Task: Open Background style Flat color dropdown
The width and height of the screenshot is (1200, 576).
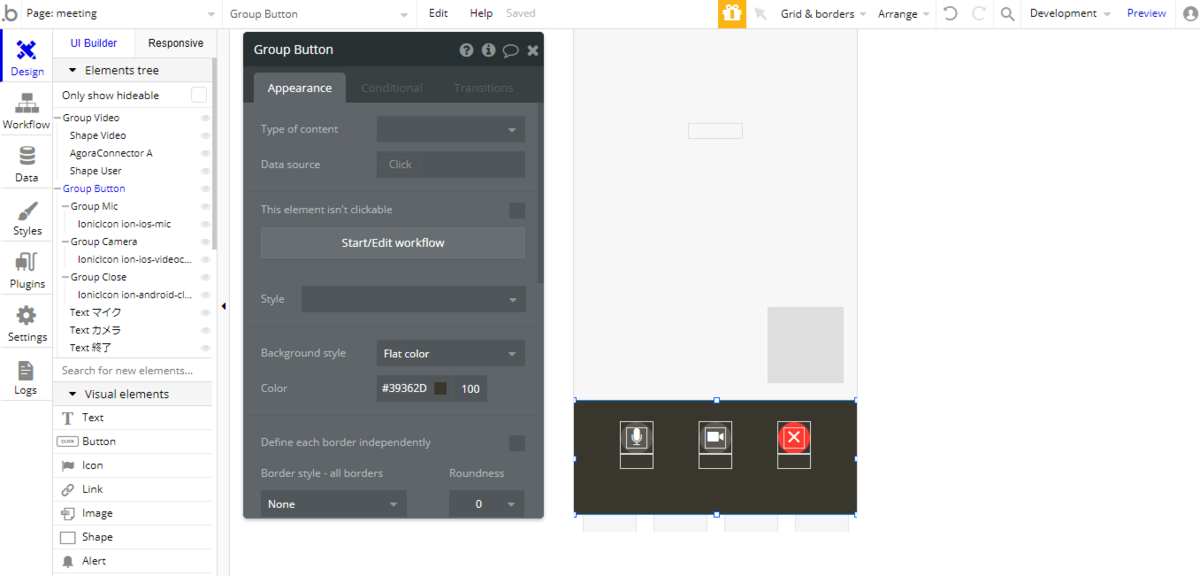Action: coord(451,354)
